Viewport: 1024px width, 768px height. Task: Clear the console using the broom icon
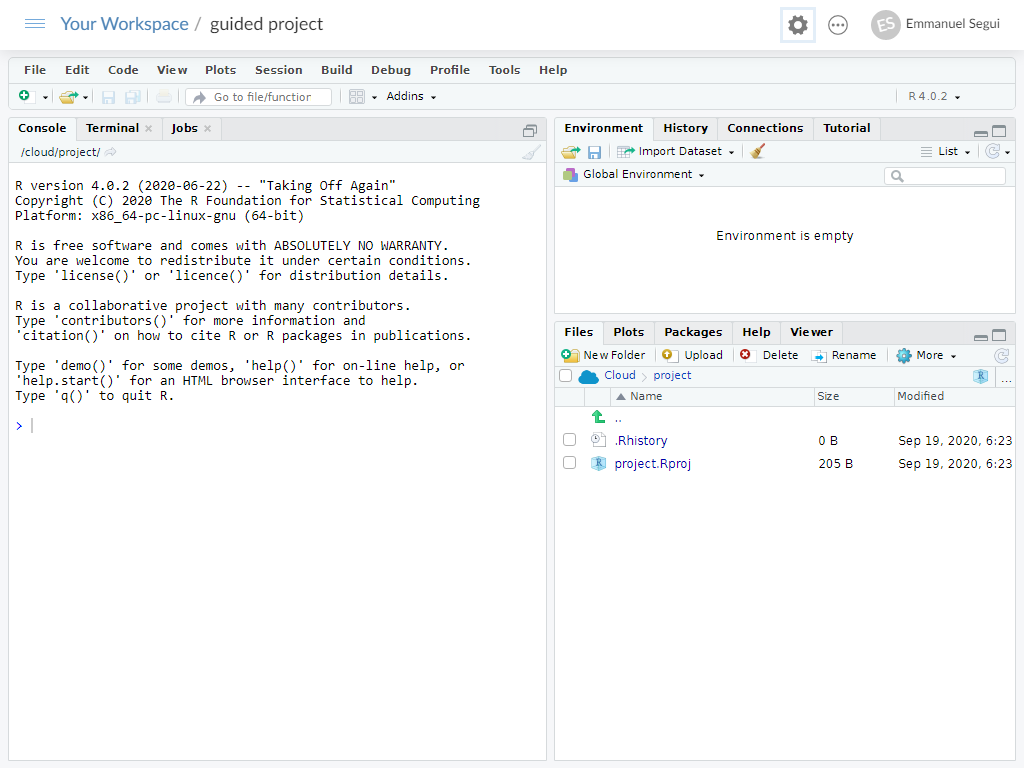[531, 152]
